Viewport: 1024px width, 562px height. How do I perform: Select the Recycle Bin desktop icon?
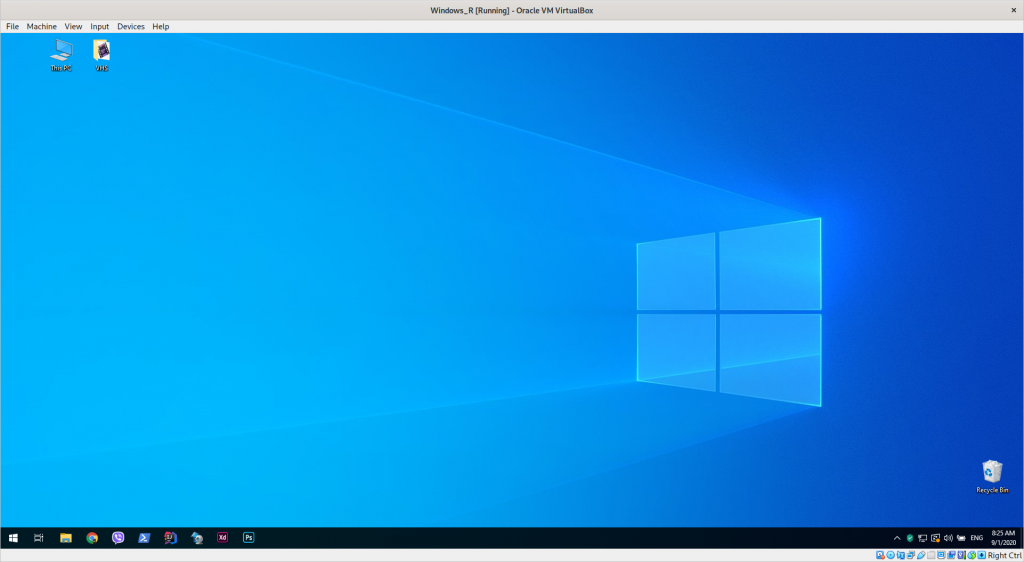pyautogui.click(x=992, y=476)
